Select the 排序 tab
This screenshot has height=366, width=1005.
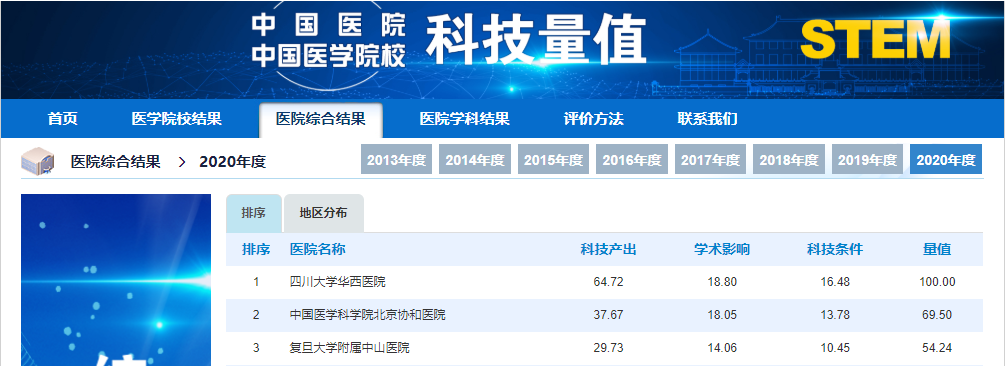pyautogui.click(x=253, y=213)
